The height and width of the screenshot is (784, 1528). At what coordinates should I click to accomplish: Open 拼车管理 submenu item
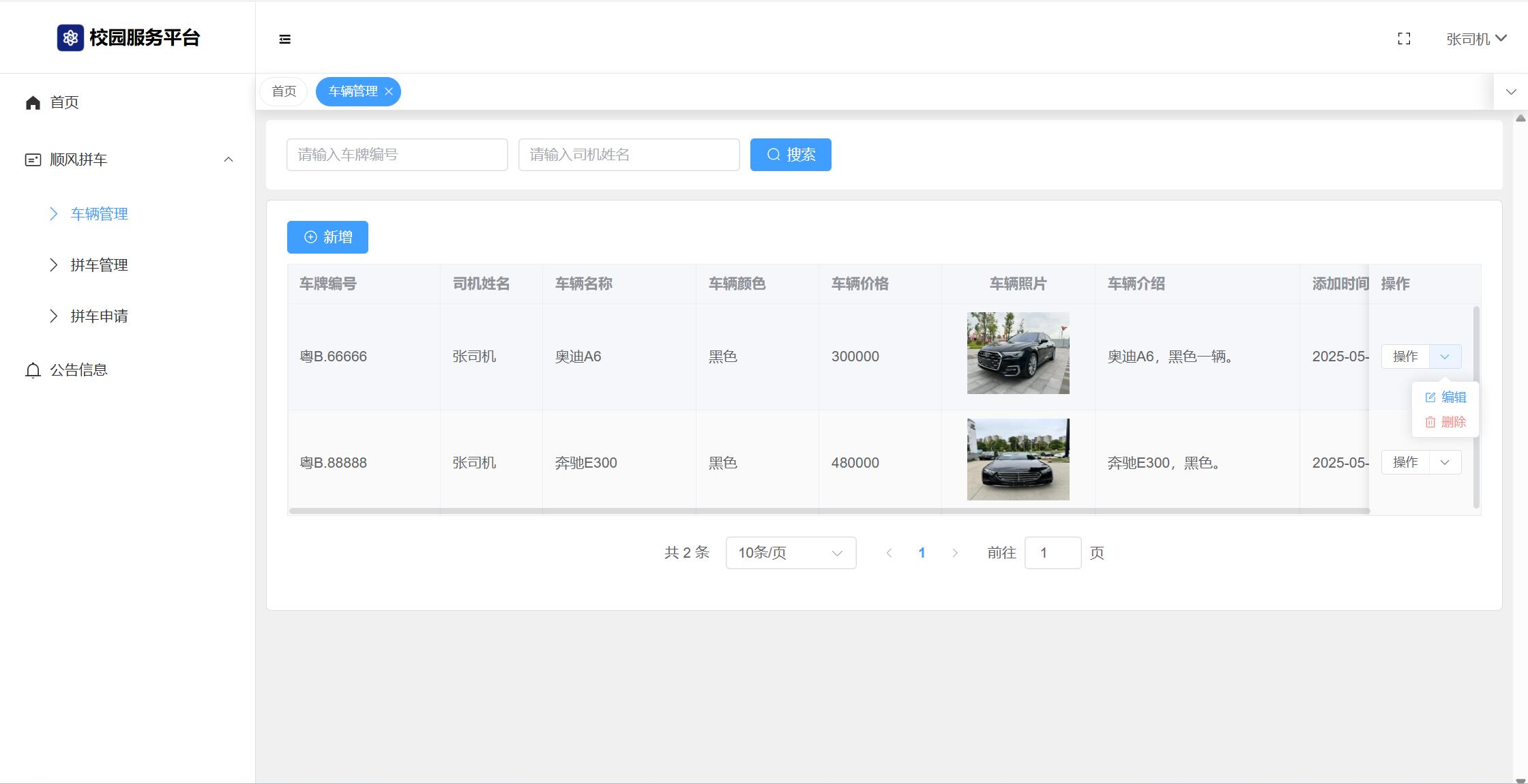click(99, 265)
